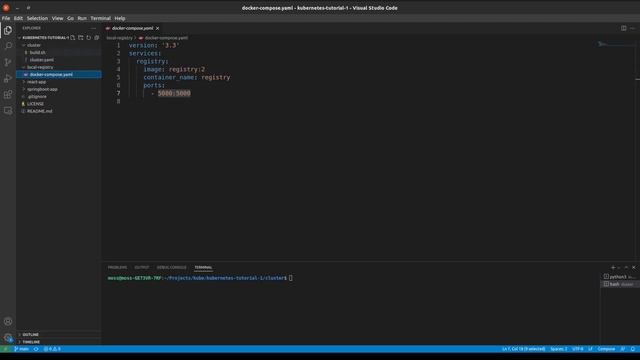The height and width of the screenshot is (360, 640).
Task: Expand the springboot-app folder
Action: pos(42,89)
